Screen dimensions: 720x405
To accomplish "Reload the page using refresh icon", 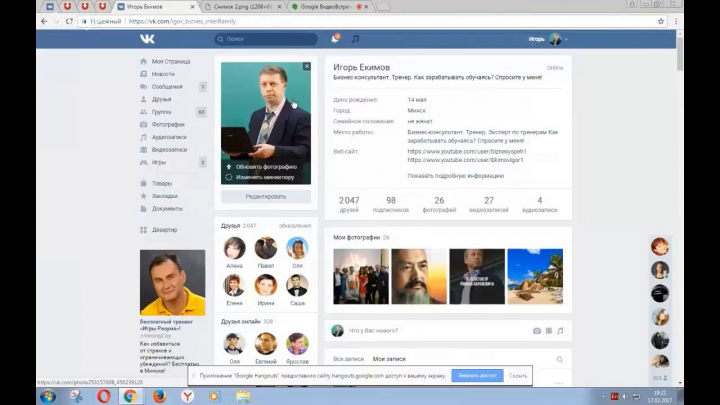I will tap(69, 21).
